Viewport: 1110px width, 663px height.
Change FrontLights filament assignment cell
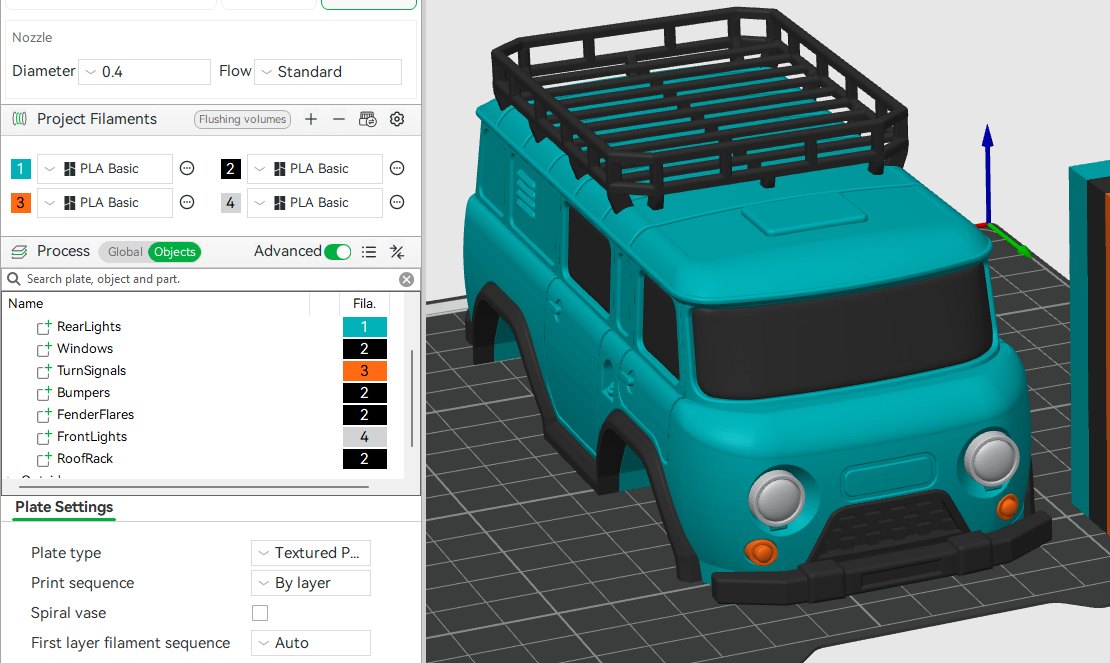[x=365, y=437]
